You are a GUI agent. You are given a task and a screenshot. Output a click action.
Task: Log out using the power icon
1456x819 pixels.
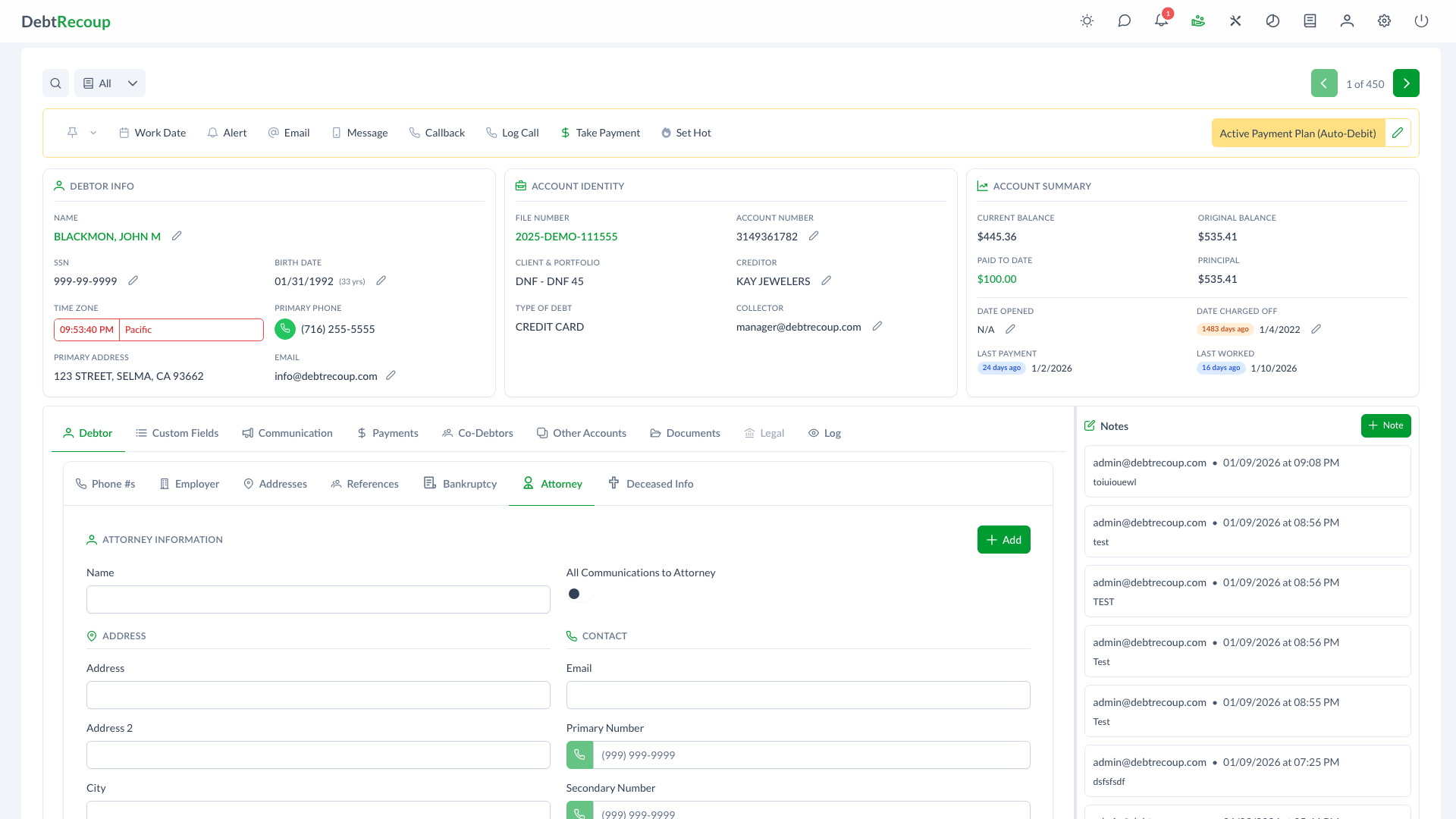coord(1422,21)
